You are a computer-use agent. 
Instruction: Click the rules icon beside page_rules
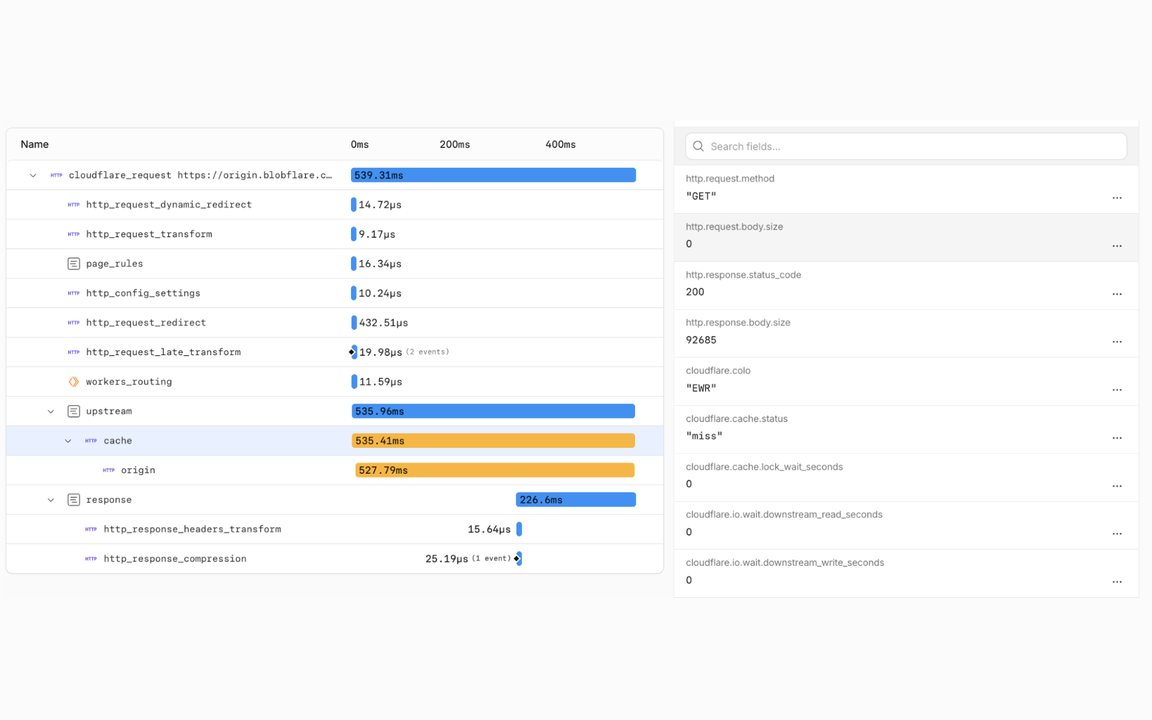pos(73,264)
